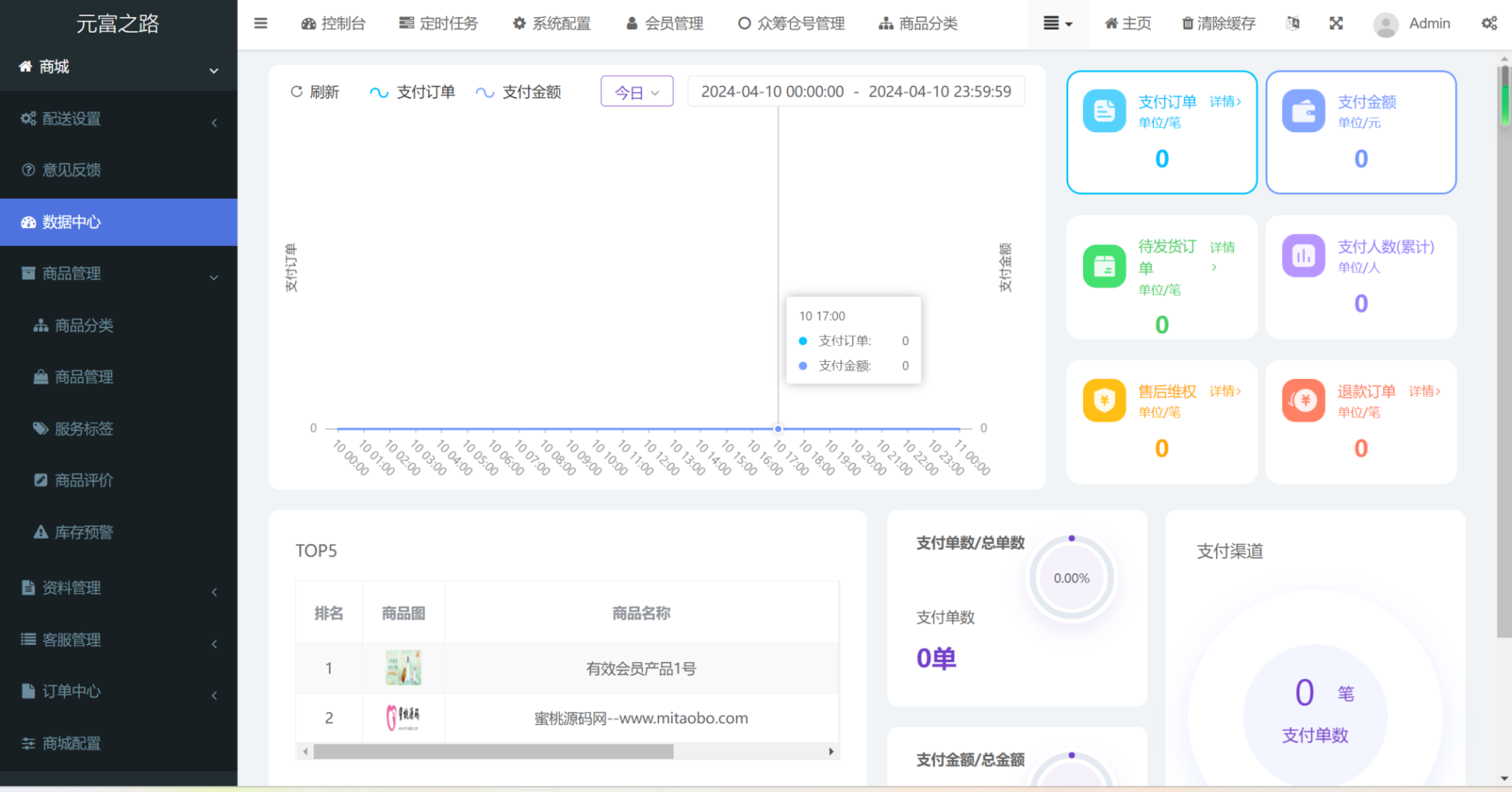Click the product thumbnail for 有效会员产品1号

tap(403, 667)
